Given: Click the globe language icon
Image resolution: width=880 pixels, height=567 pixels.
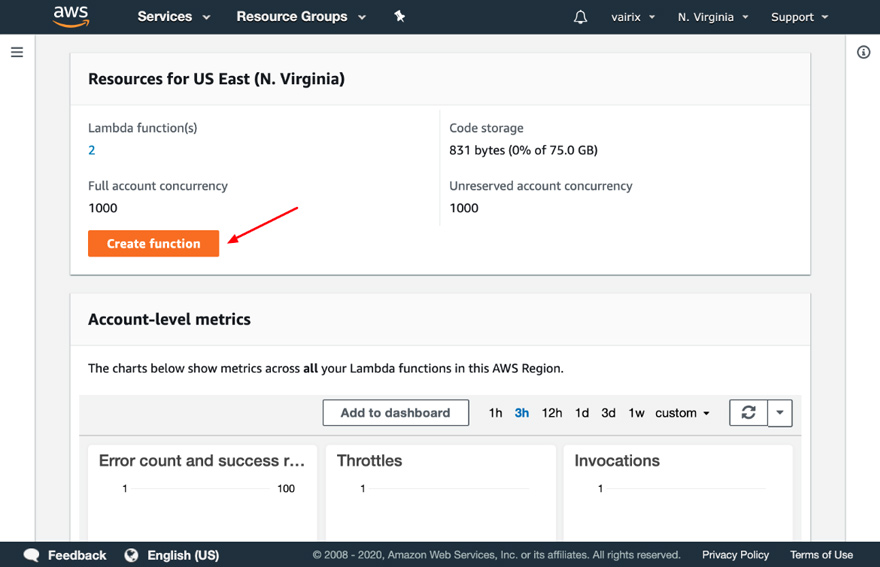Looking at the screenshot, I should (131, 555).
